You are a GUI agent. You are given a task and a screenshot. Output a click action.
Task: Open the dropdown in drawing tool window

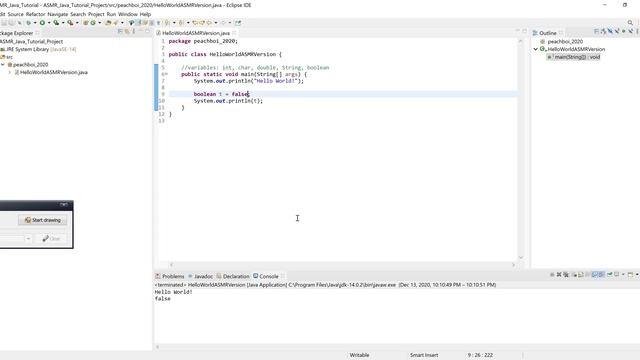(x=28, y=238)
